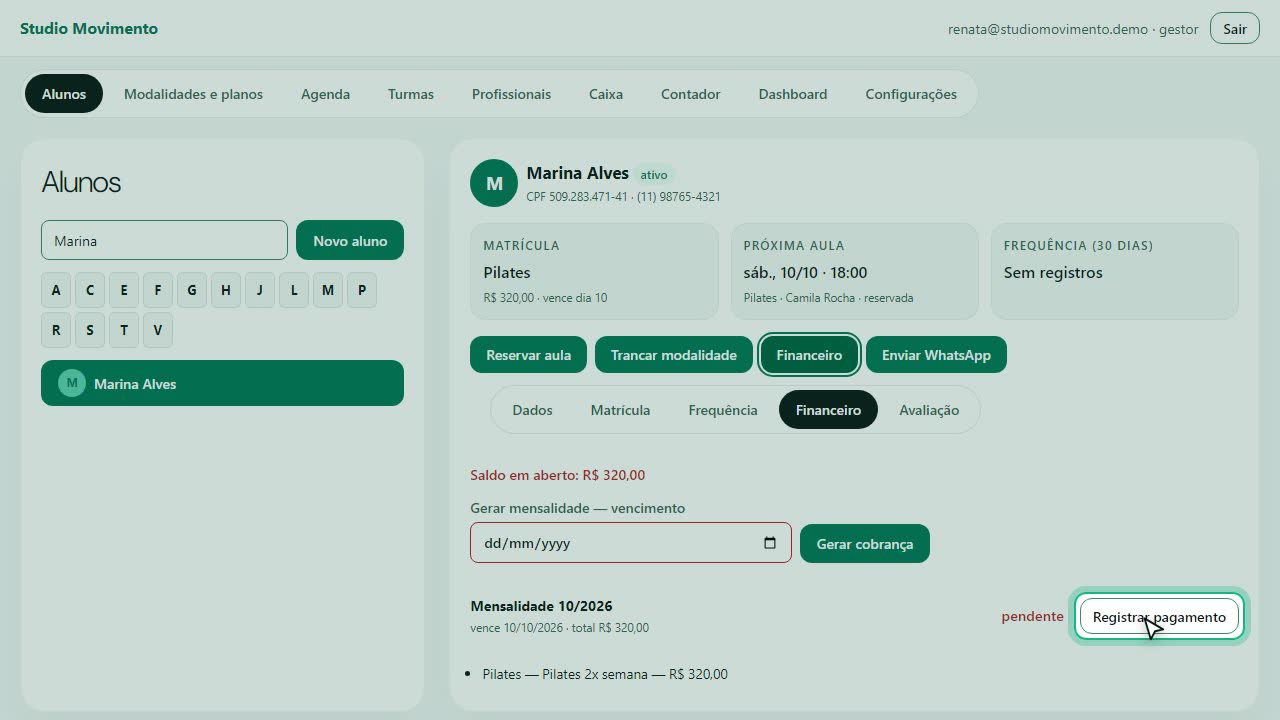Click the 'Mensalidade 10/2026' heading

pos(541,606)
